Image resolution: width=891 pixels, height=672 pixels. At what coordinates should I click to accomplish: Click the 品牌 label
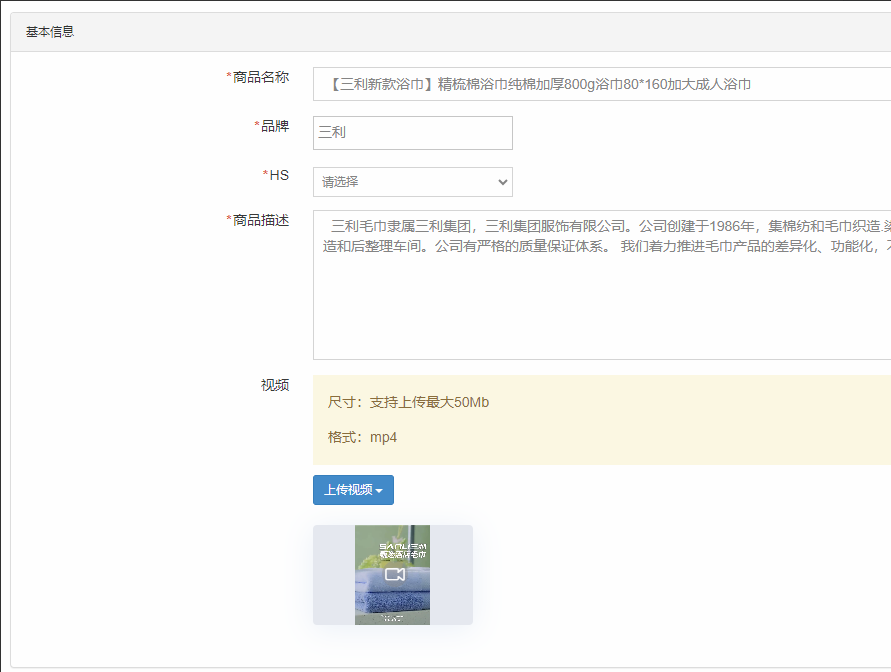pos(275,126)
